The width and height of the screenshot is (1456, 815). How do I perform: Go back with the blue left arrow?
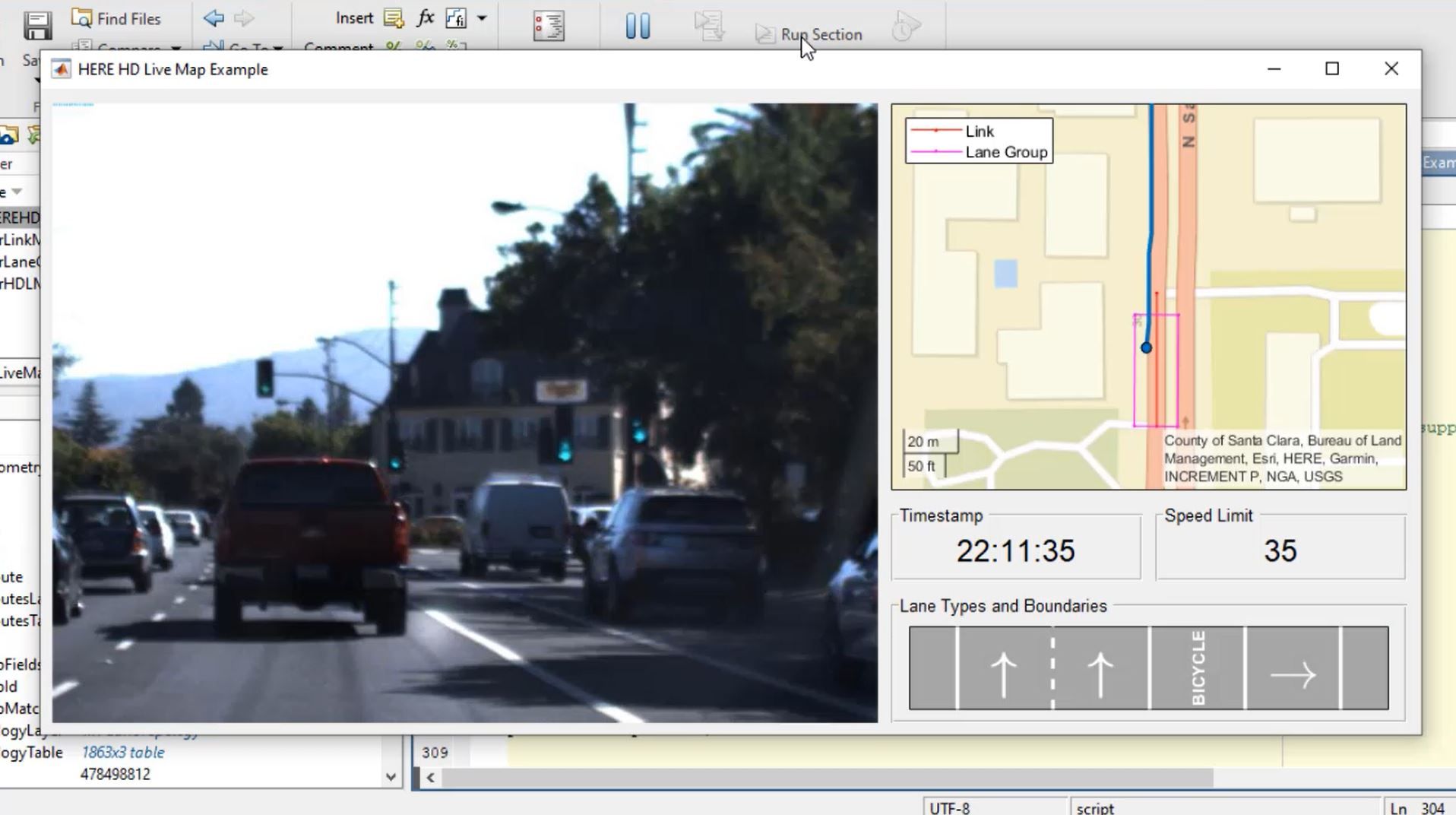(214, 18)
